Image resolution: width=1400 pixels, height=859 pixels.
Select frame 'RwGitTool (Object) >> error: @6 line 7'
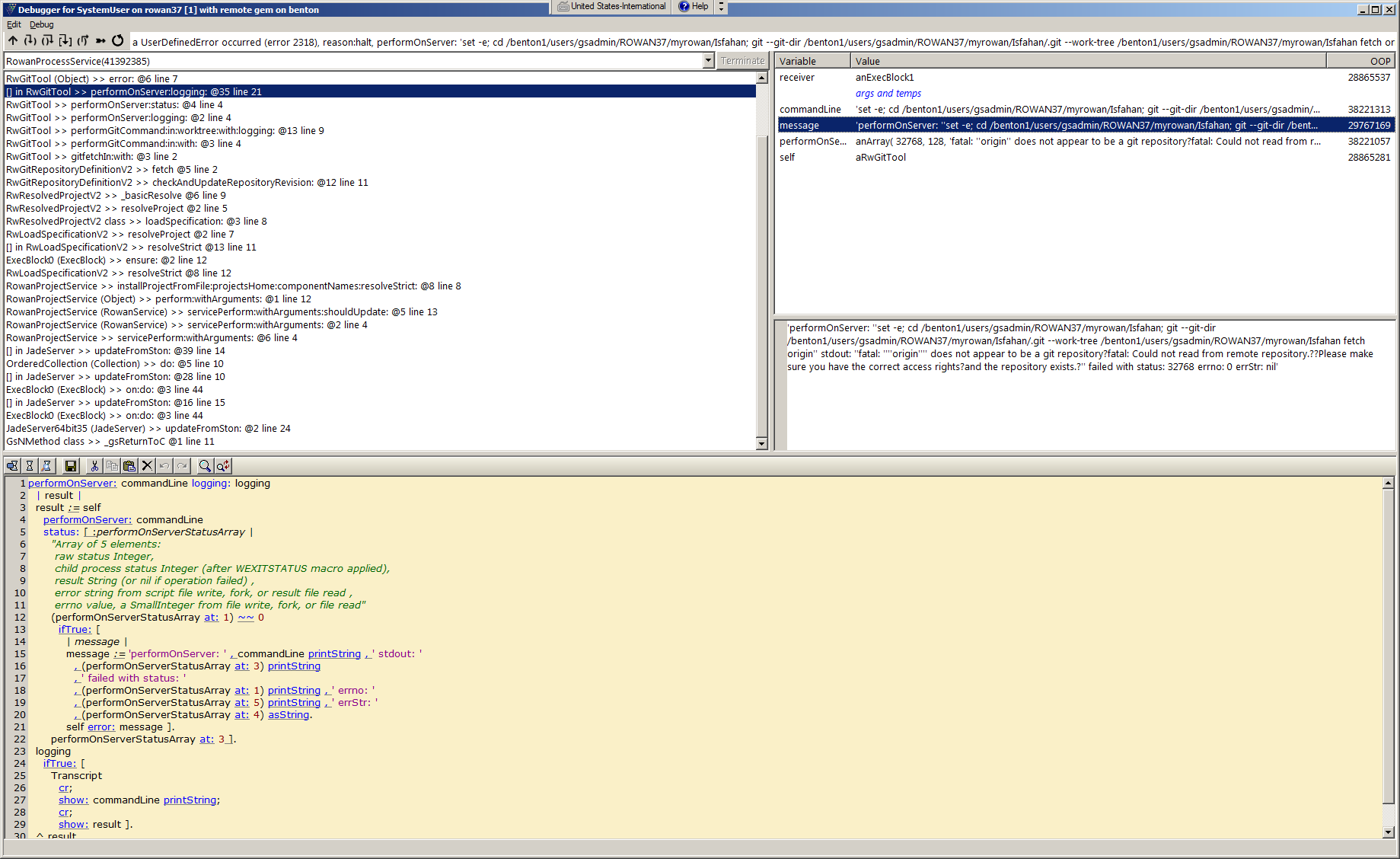(380, 78)
